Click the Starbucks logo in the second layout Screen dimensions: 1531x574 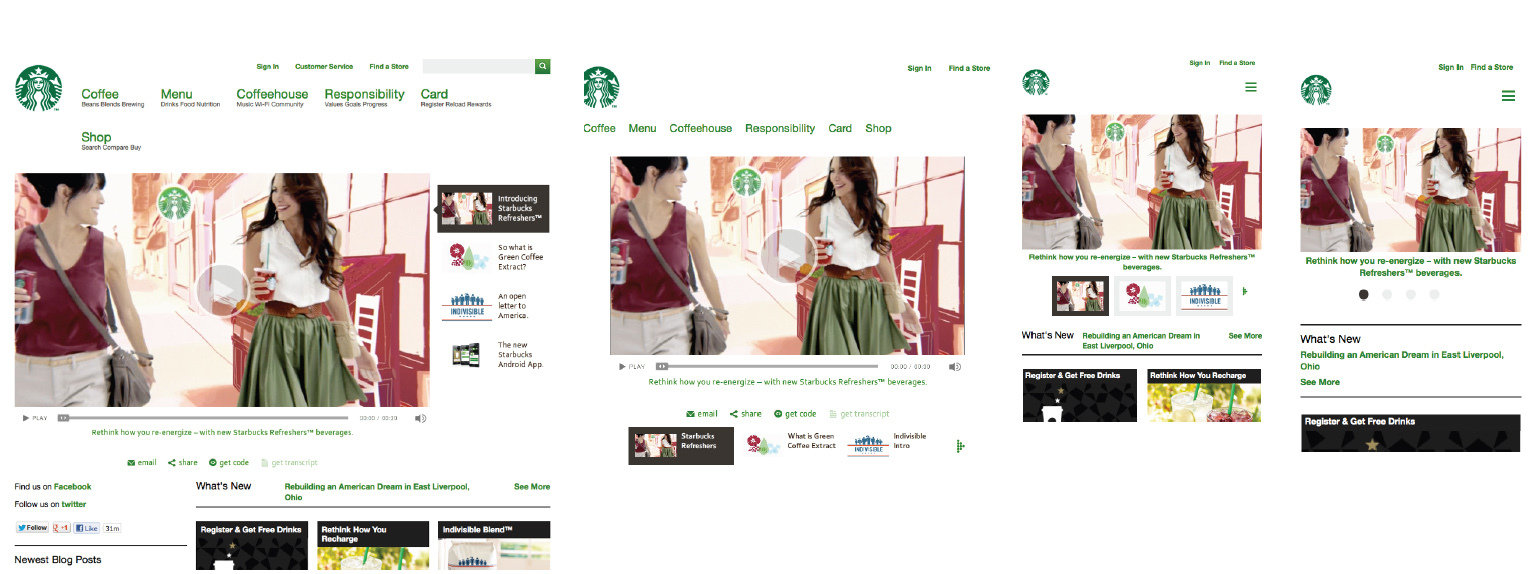[601, 87]
